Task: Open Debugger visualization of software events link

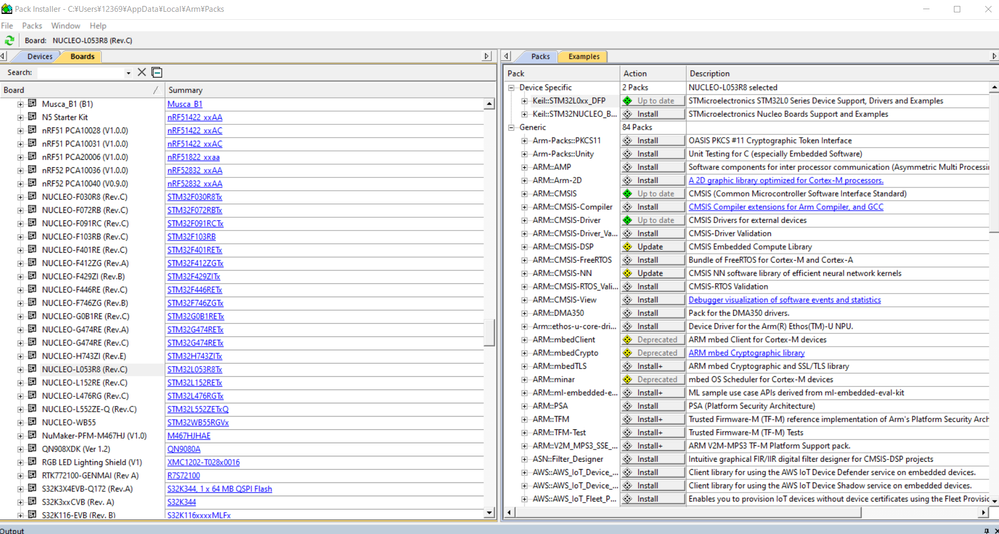Action: pyautogui.click(x=785, y=300)
